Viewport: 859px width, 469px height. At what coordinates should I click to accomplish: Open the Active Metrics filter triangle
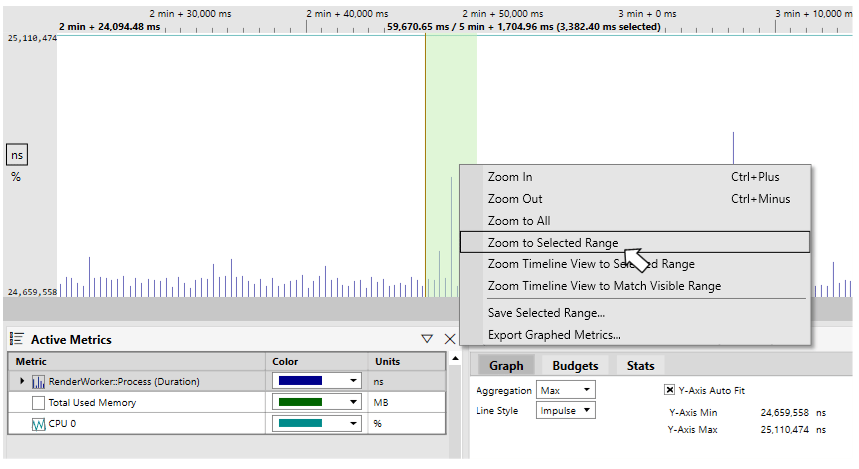(427, 339)
